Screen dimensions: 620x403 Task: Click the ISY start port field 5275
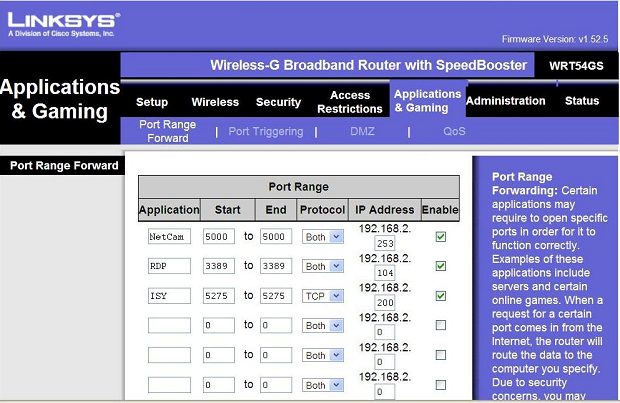pyautogui.click(x=219, y=296)
